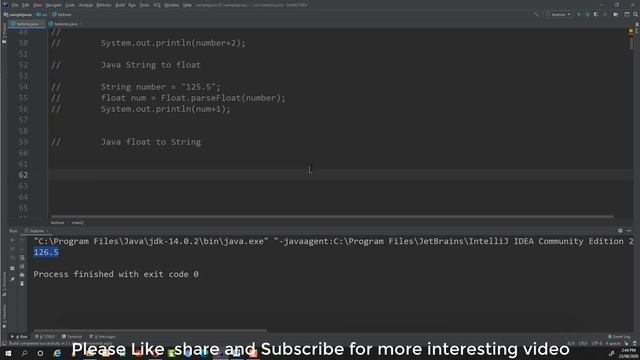Open the Structure sidebar tab
The height and width of the screenshot is (360, 640).
(4, 283)
